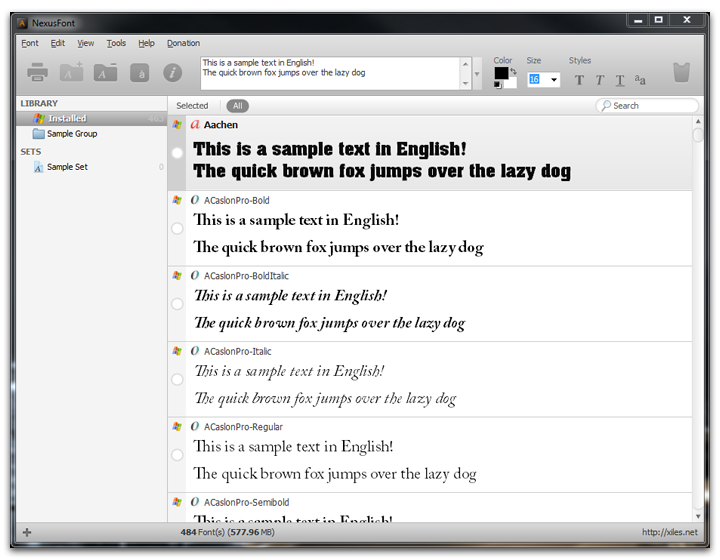
Task: Select Installed library item
Action: [x=91, y=118]
